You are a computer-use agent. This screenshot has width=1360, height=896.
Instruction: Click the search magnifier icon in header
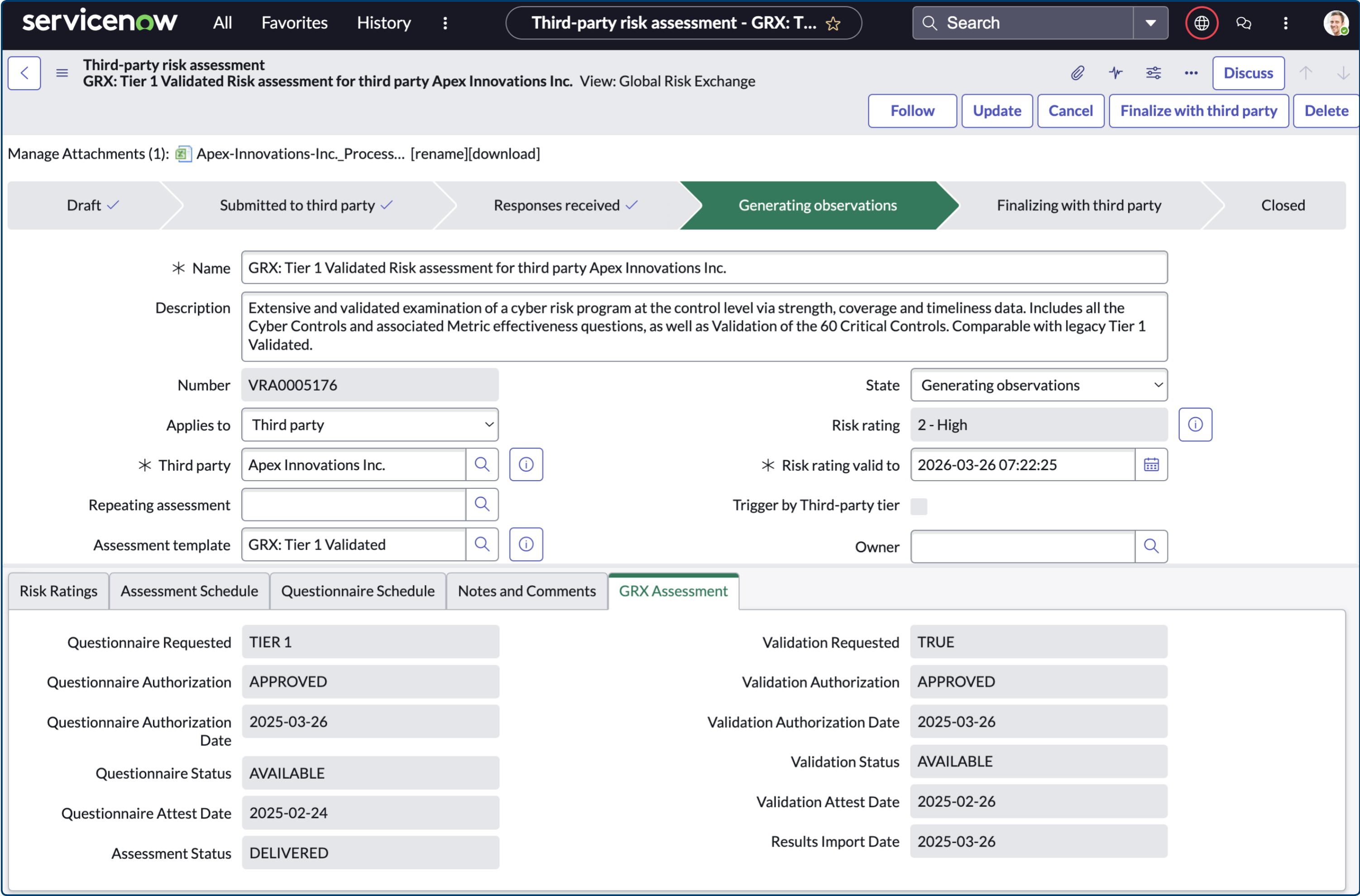click(x=929, y=23)
